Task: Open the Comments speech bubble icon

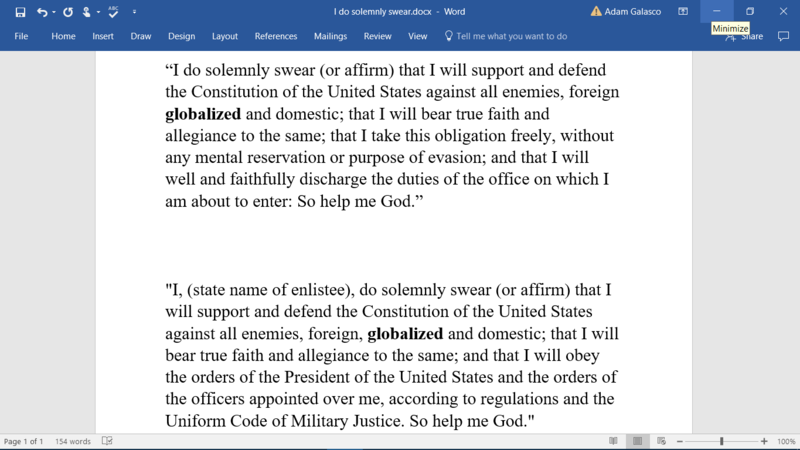Action: pos(783,36)
